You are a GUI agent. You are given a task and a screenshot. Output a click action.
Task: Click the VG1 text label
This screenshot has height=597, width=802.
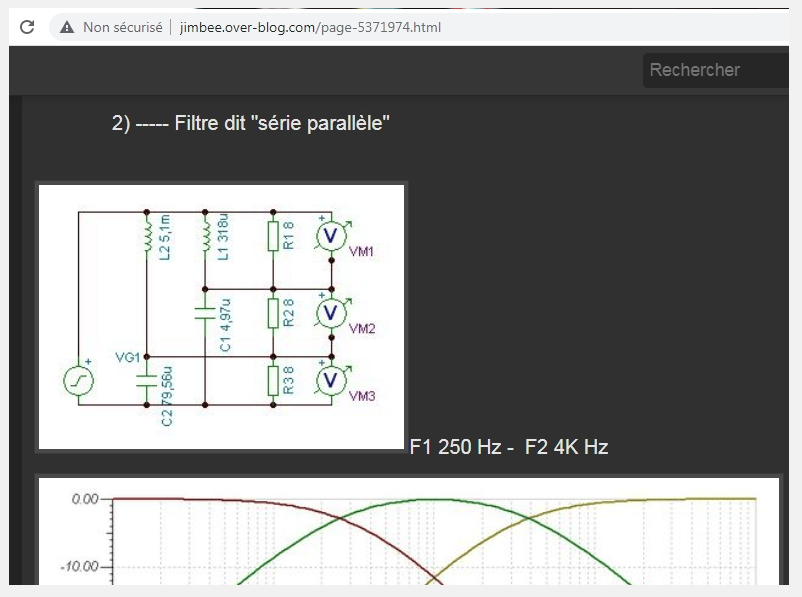(127, 357)
